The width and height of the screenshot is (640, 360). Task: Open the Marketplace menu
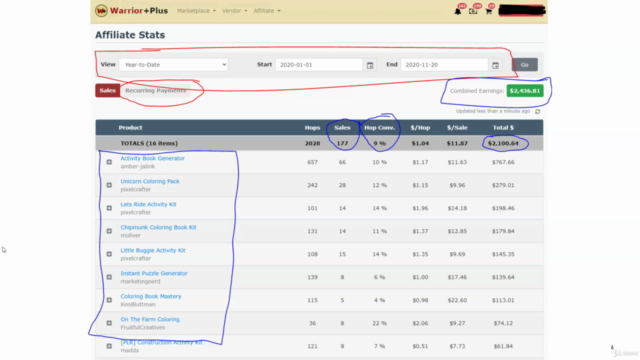point(196,11)
